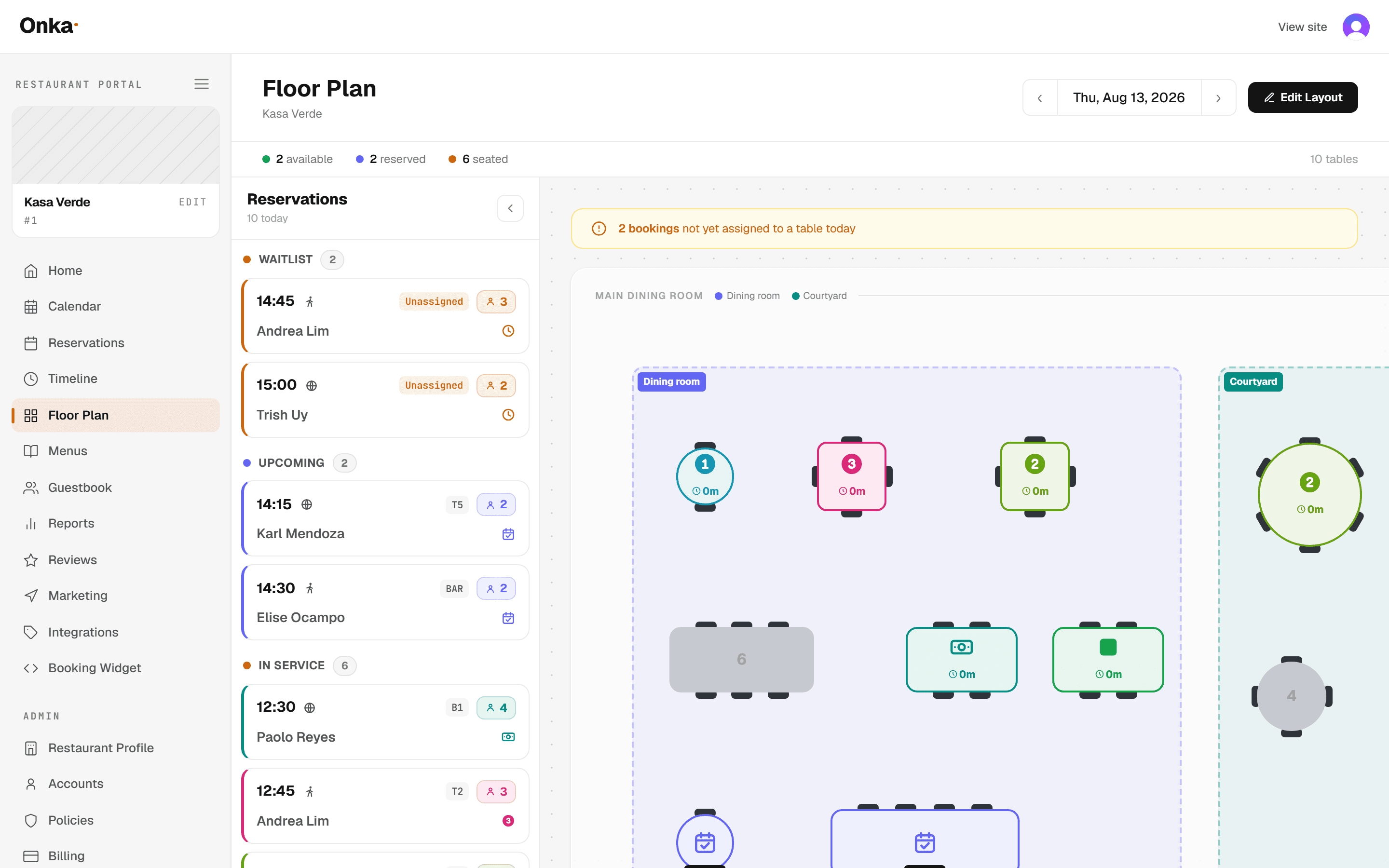The height and width of the screenshot is (868, 1389).
Task: Open Billing admin page
Action: [116, 856]
